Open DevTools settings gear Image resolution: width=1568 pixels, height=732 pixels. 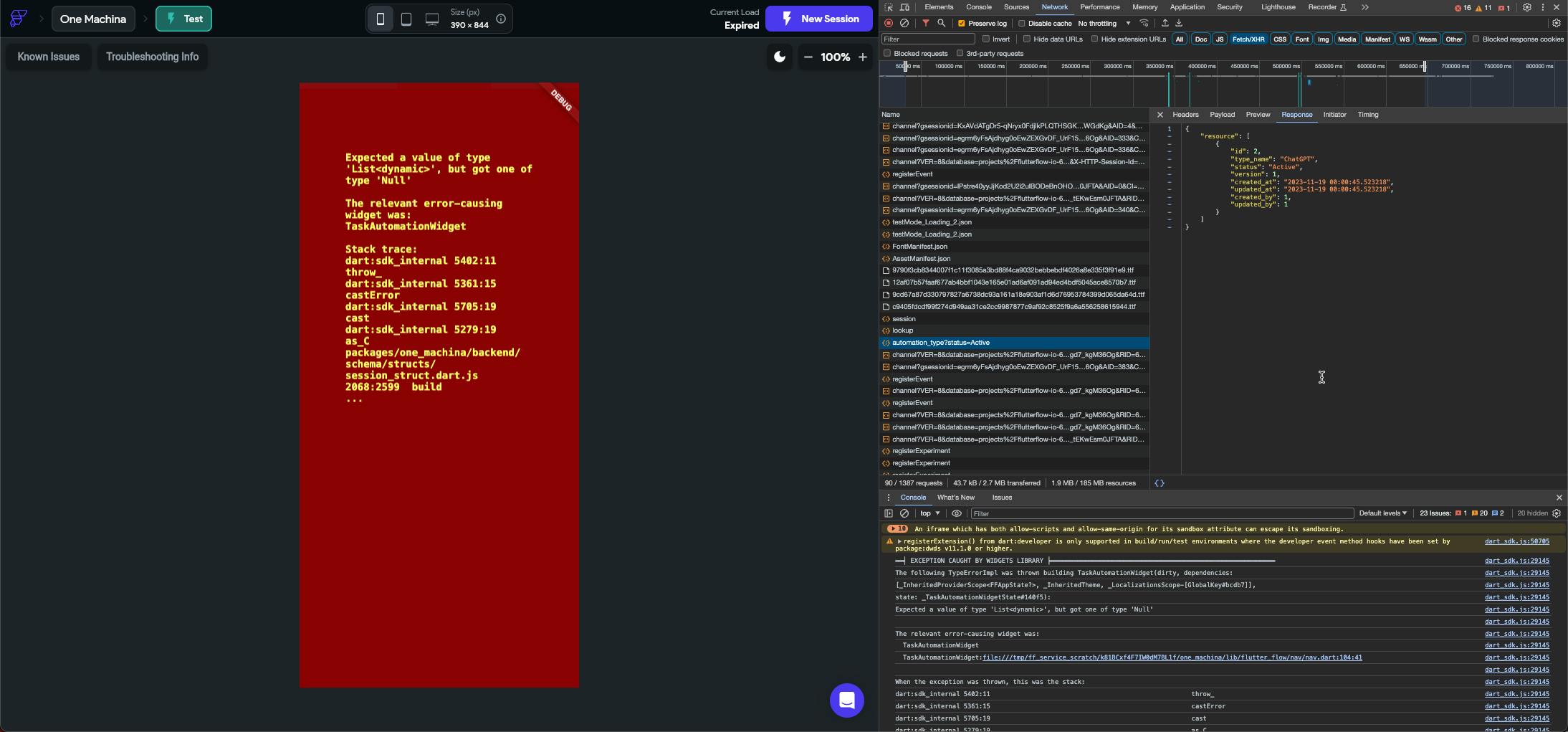tap(1527, 7)
